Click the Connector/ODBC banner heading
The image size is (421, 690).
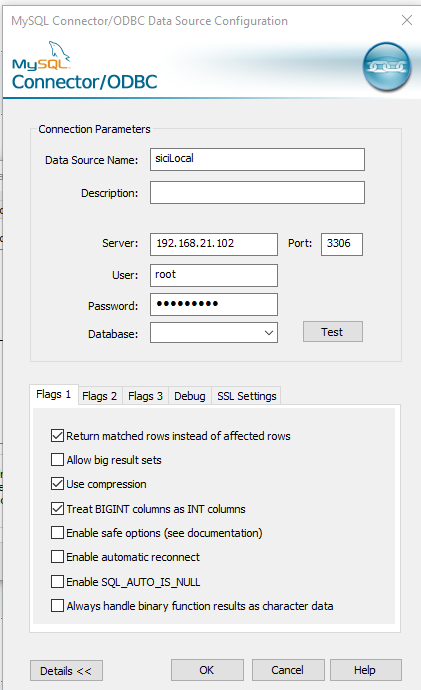84,82
